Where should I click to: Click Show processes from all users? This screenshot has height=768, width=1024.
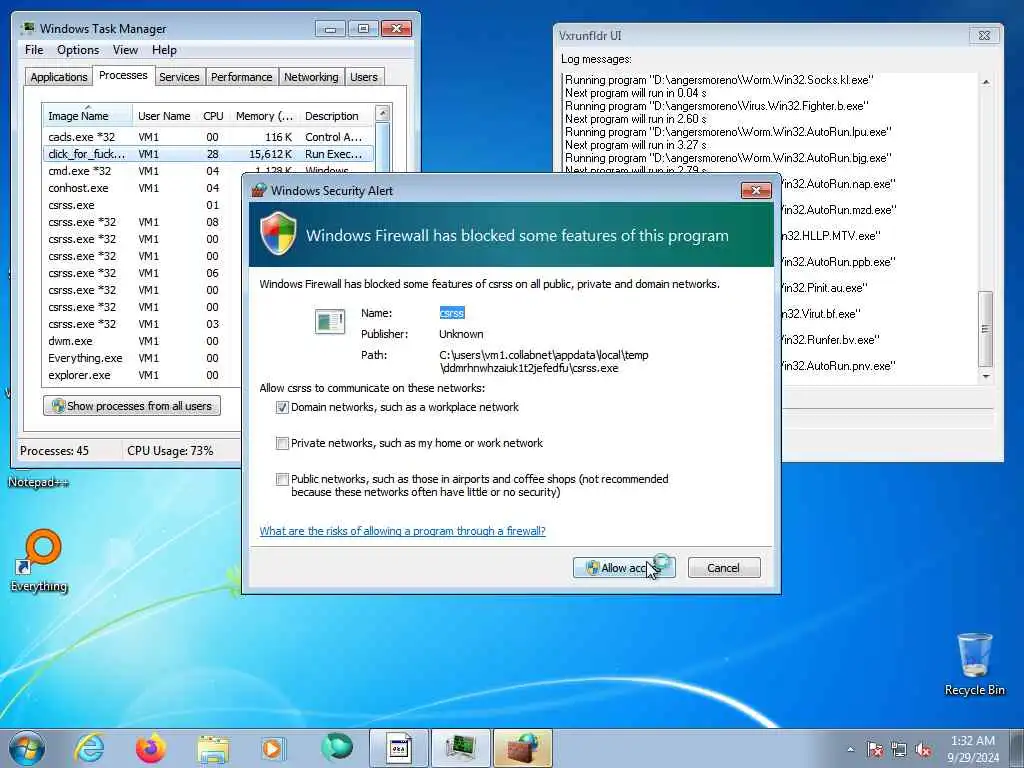click(x=132, y=406)
